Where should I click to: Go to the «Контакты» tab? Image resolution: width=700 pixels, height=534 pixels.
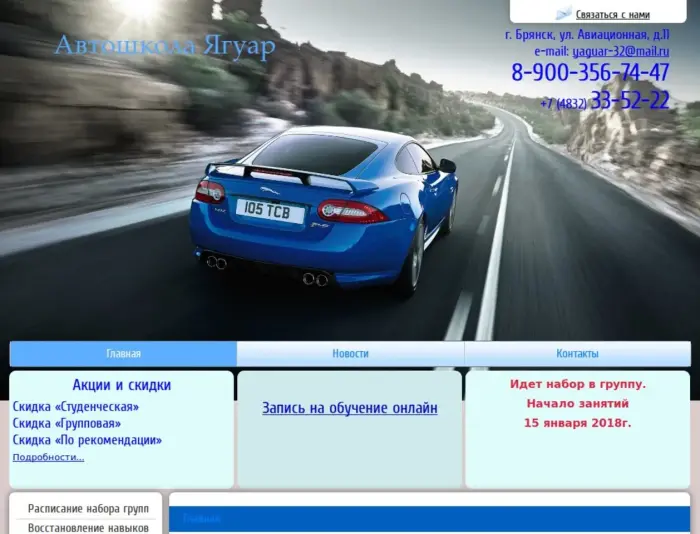pyautogui.click(x=577, y=354)
